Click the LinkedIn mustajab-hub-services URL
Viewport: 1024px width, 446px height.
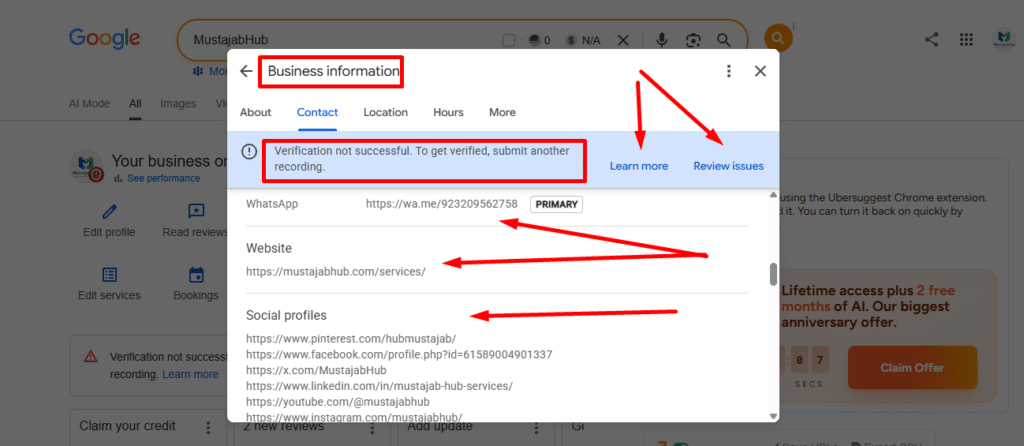379,386
